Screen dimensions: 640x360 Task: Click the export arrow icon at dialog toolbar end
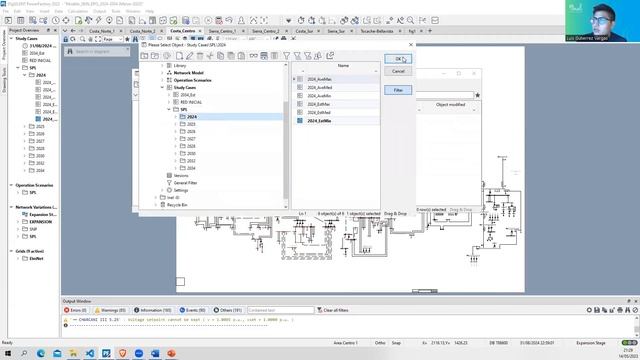point(330,56)
